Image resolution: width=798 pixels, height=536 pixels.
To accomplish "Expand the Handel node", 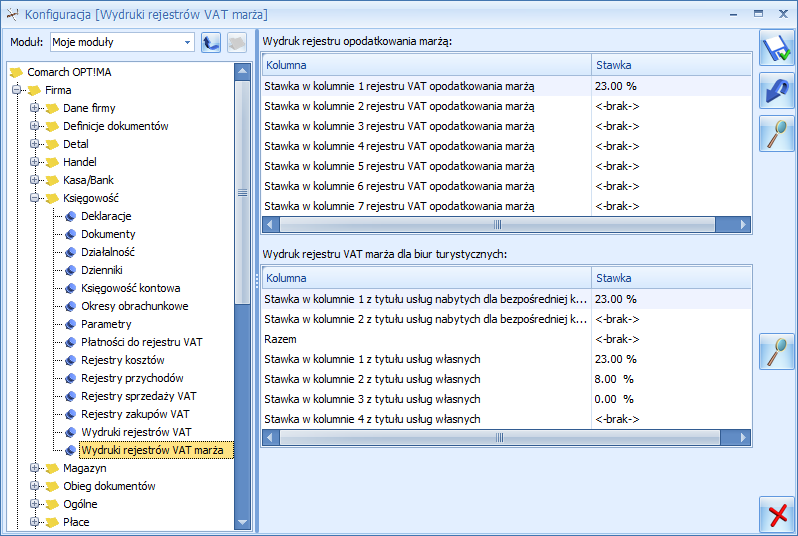I will (35, 162).
